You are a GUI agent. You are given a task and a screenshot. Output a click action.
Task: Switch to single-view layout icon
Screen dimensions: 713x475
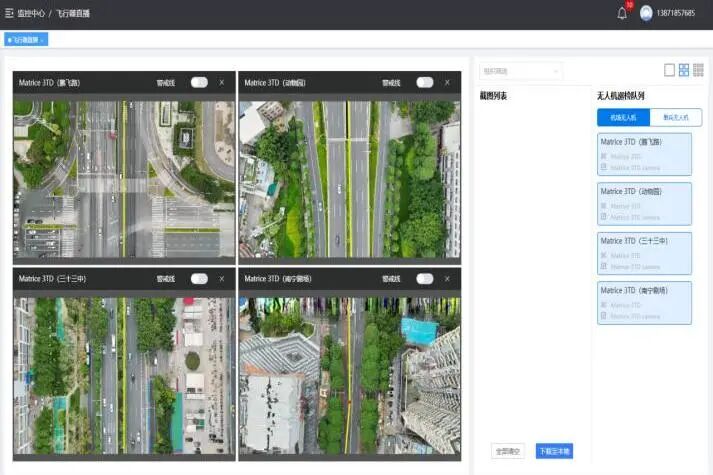(x=670, y=70)
